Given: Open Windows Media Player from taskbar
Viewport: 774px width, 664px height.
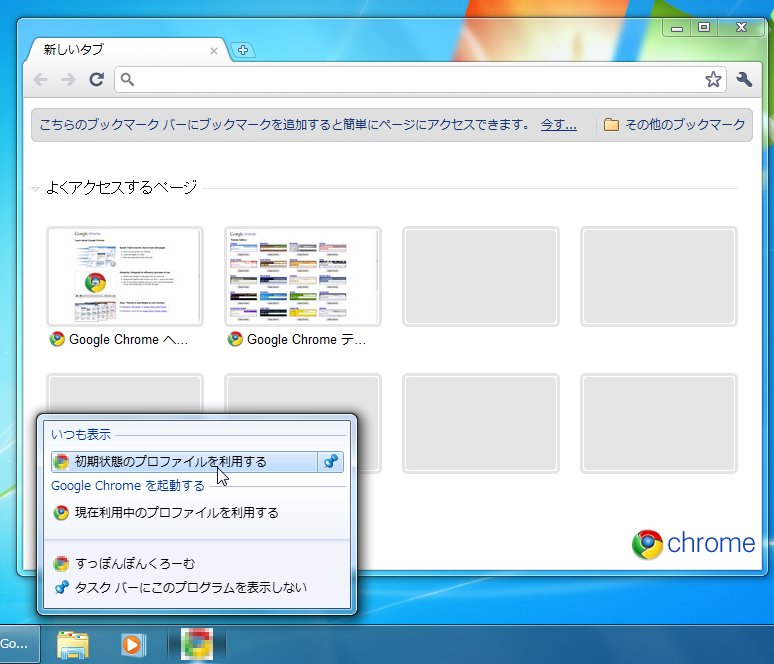Looking at the screenshot, I should [x=133, y=644].
